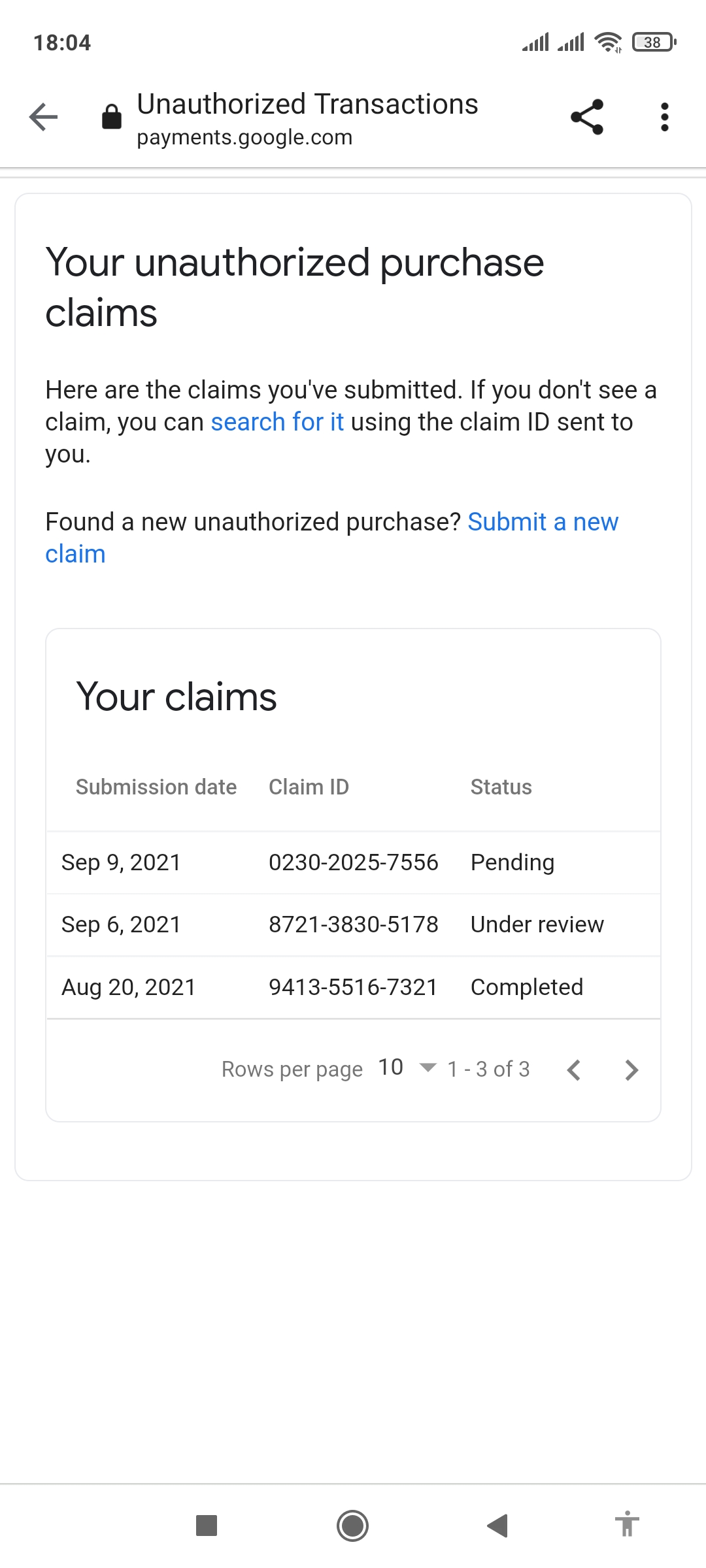Select the Under review claim row
706x1568 pixels.
pos(353,924)
